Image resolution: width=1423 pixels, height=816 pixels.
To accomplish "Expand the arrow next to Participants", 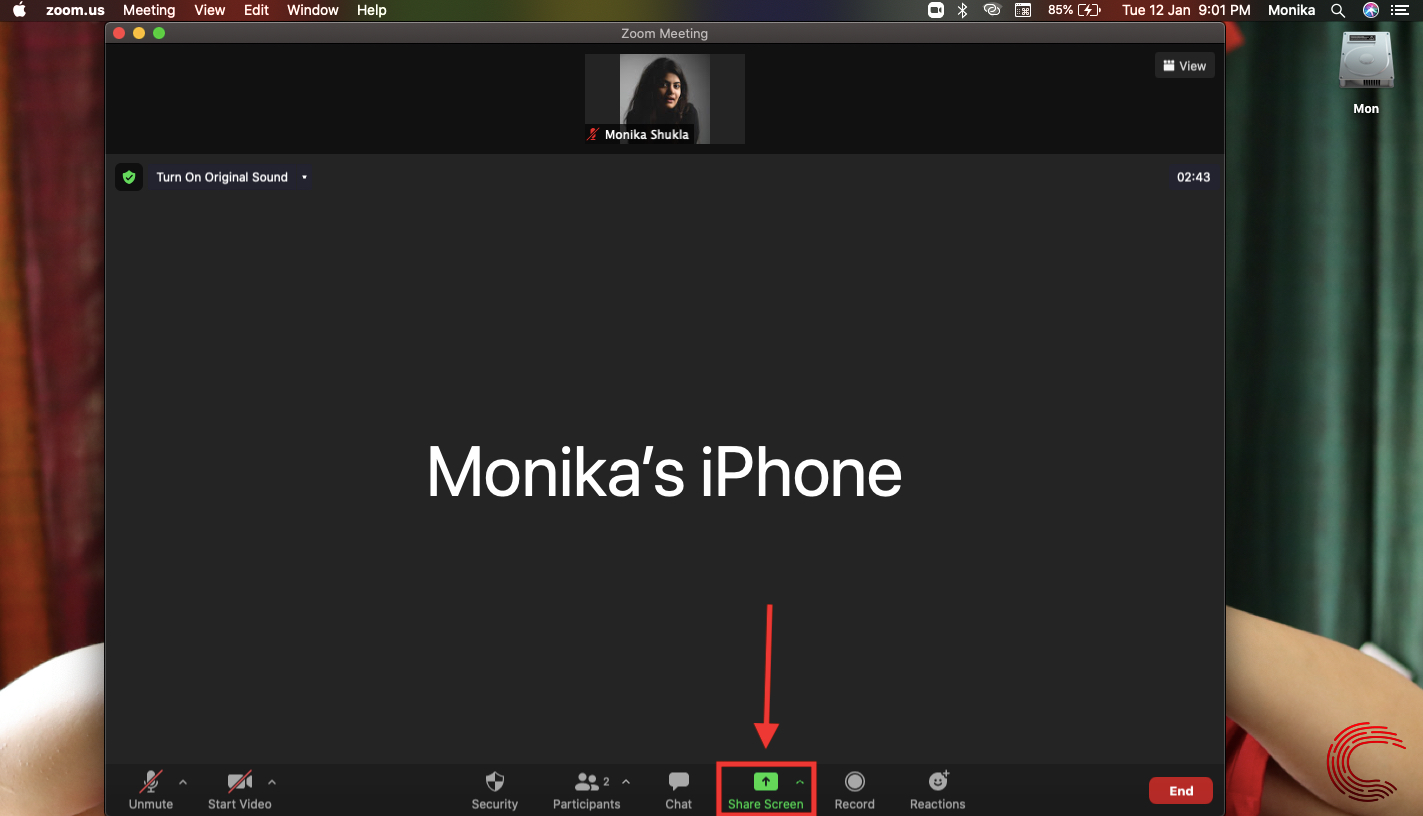I will (x=626, y=782).
